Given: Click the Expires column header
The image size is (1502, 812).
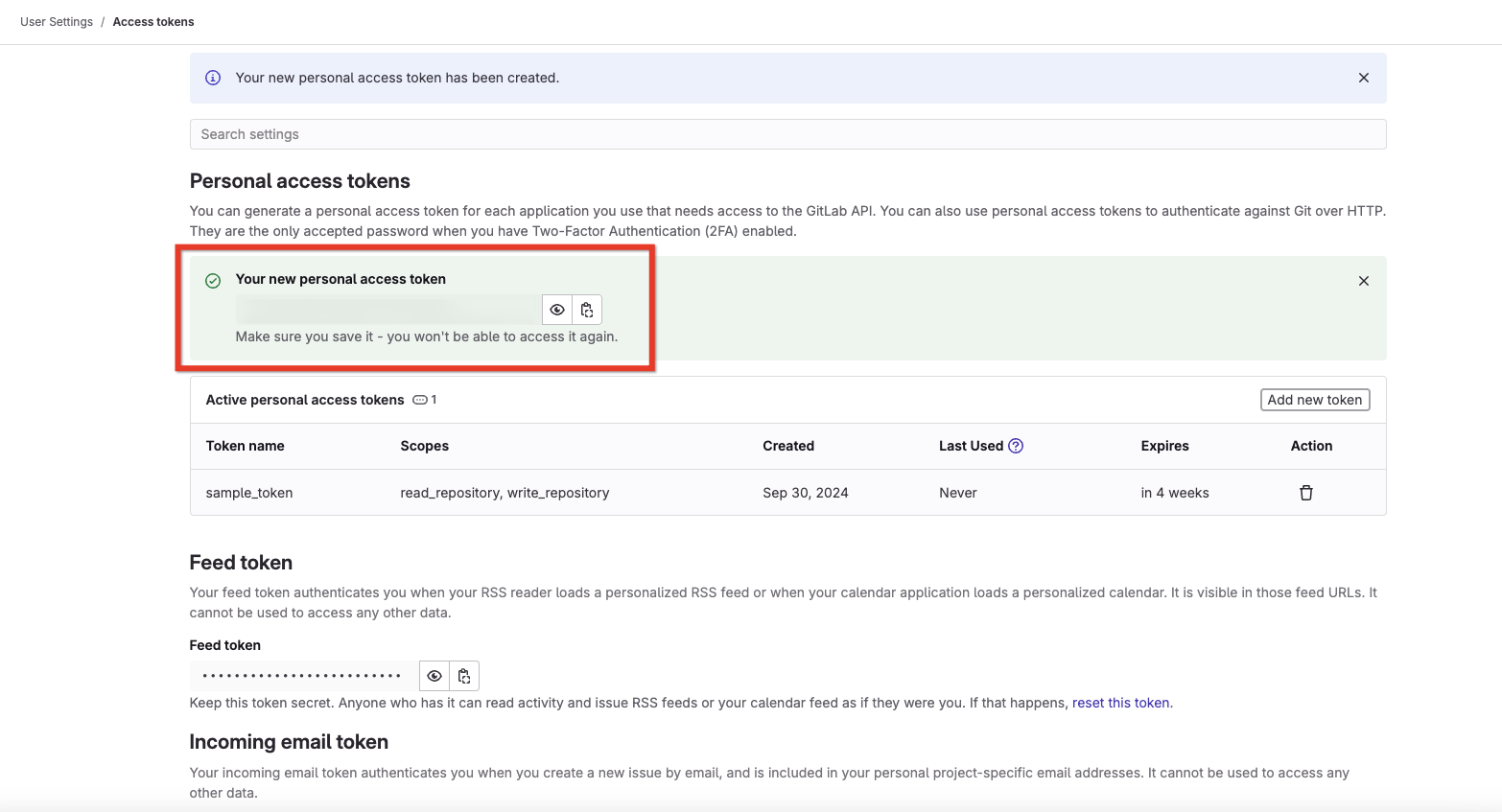Looking at the screenshot, I should pos(1164,446).
